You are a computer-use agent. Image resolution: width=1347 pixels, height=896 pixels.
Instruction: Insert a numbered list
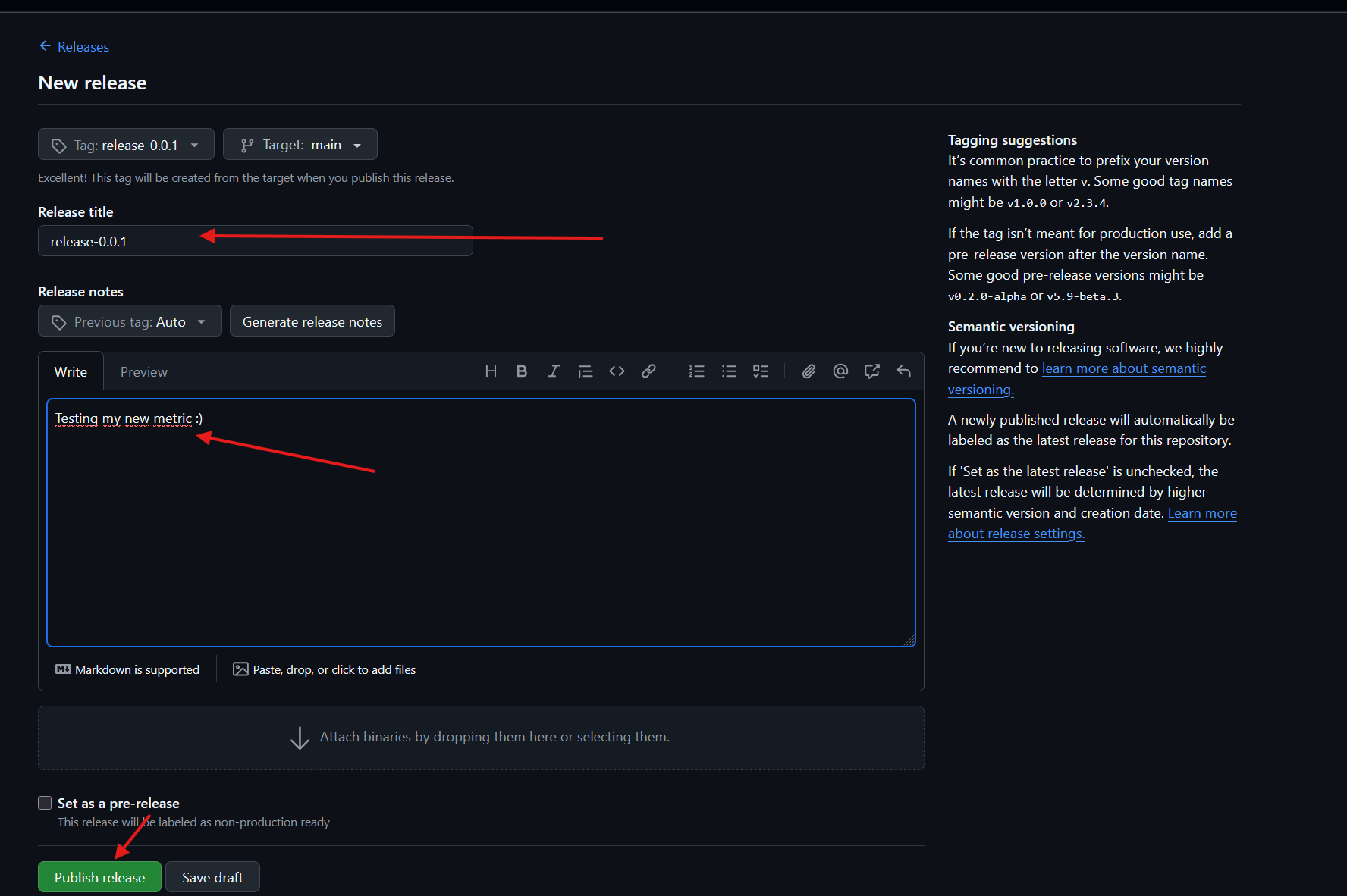tap(696, 371)
